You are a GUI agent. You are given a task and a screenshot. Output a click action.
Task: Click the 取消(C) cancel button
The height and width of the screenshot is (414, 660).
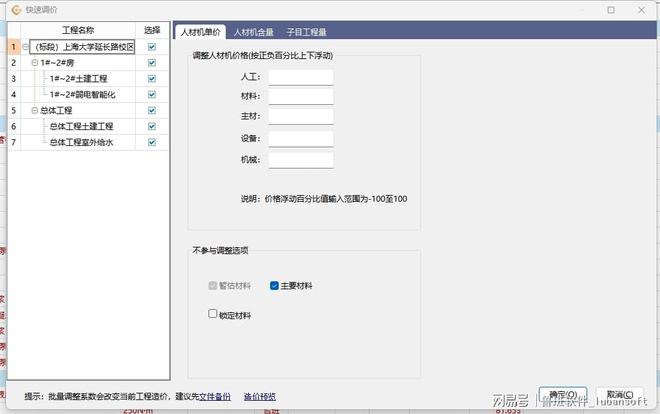[620, 395]
